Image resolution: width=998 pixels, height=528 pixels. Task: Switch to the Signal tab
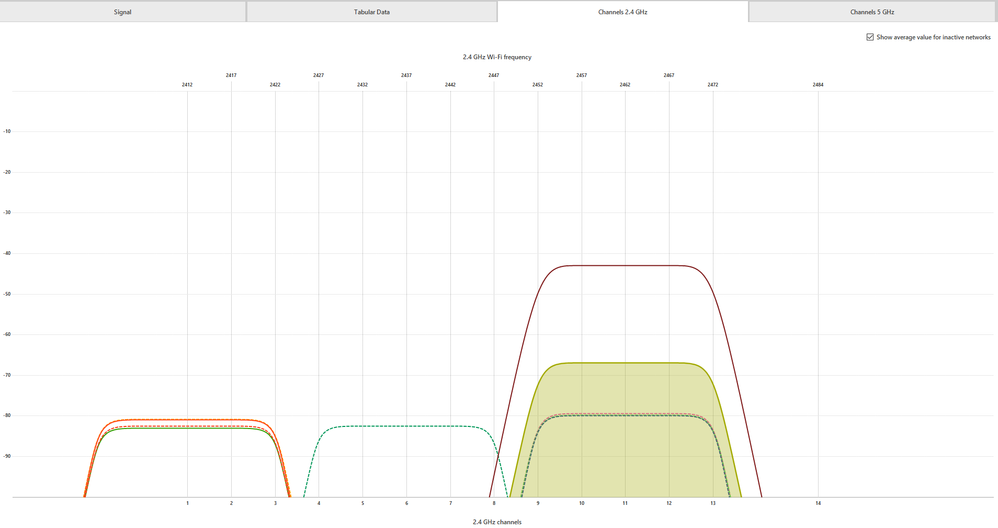(x=122, y=12)
